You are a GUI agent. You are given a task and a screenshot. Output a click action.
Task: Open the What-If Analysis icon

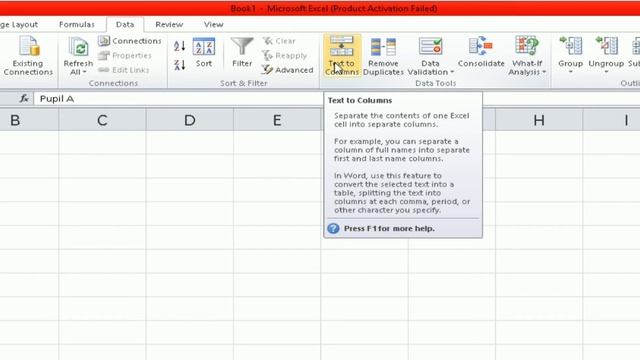(527, 46)
